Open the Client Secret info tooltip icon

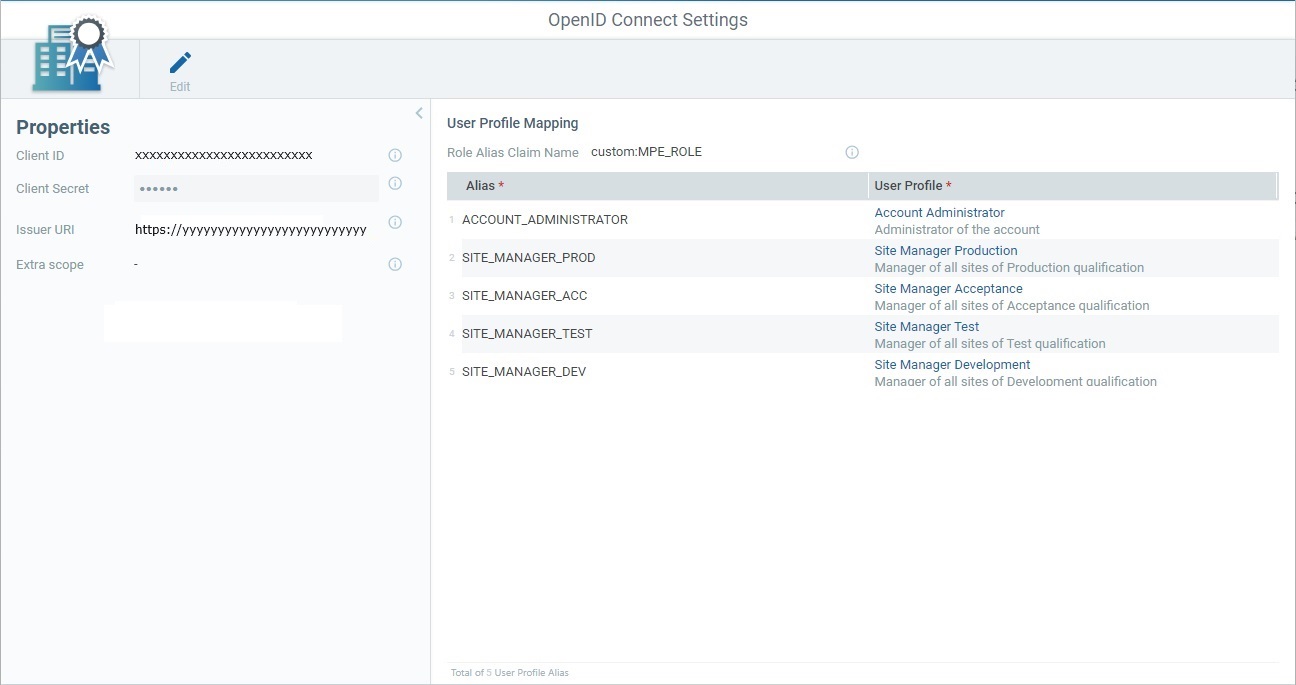(x=395, y=183)
